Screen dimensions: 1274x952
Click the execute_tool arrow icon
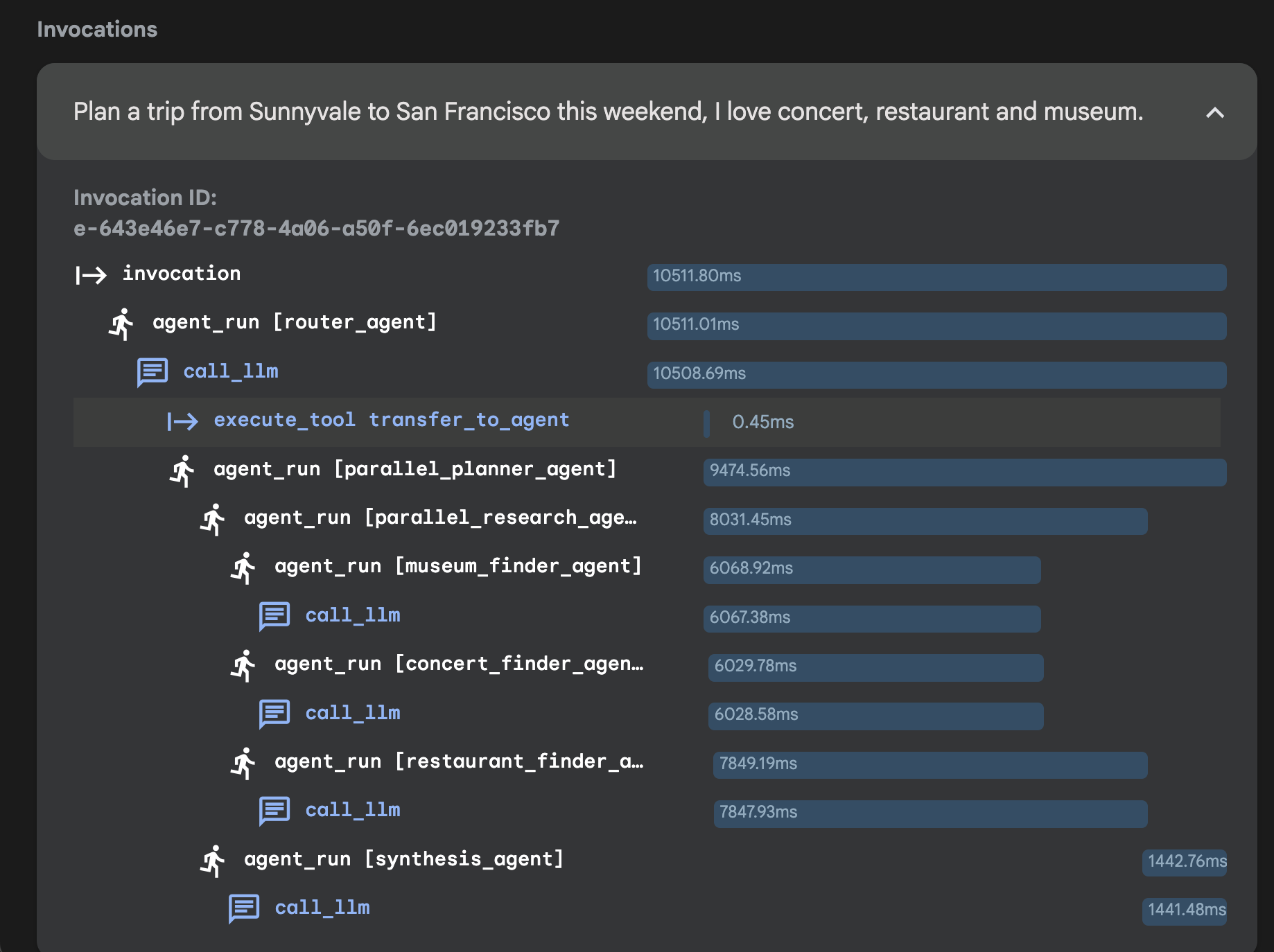tap(182, 421)
